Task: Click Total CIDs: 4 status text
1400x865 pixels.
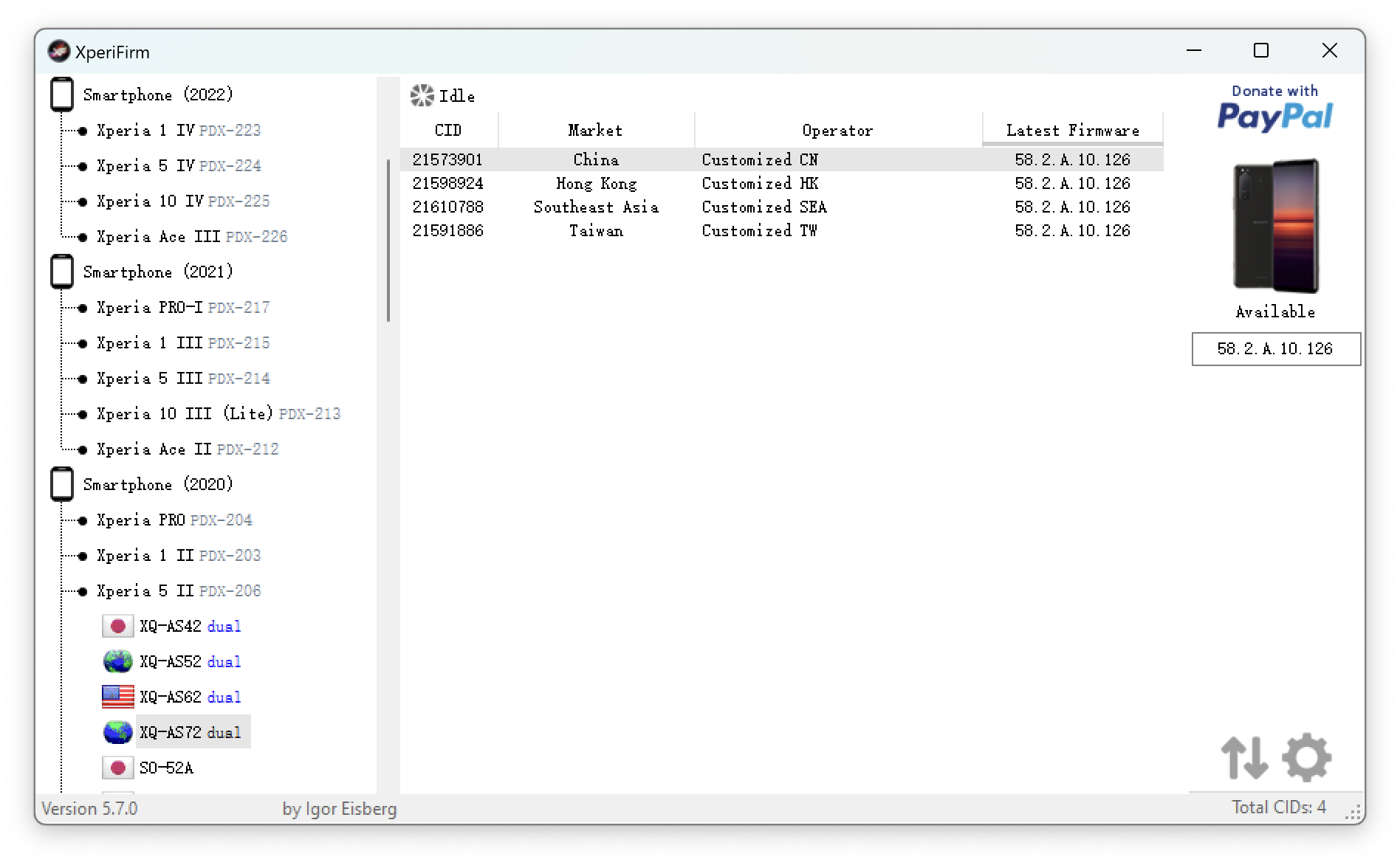Action: tap(1279, 807)
